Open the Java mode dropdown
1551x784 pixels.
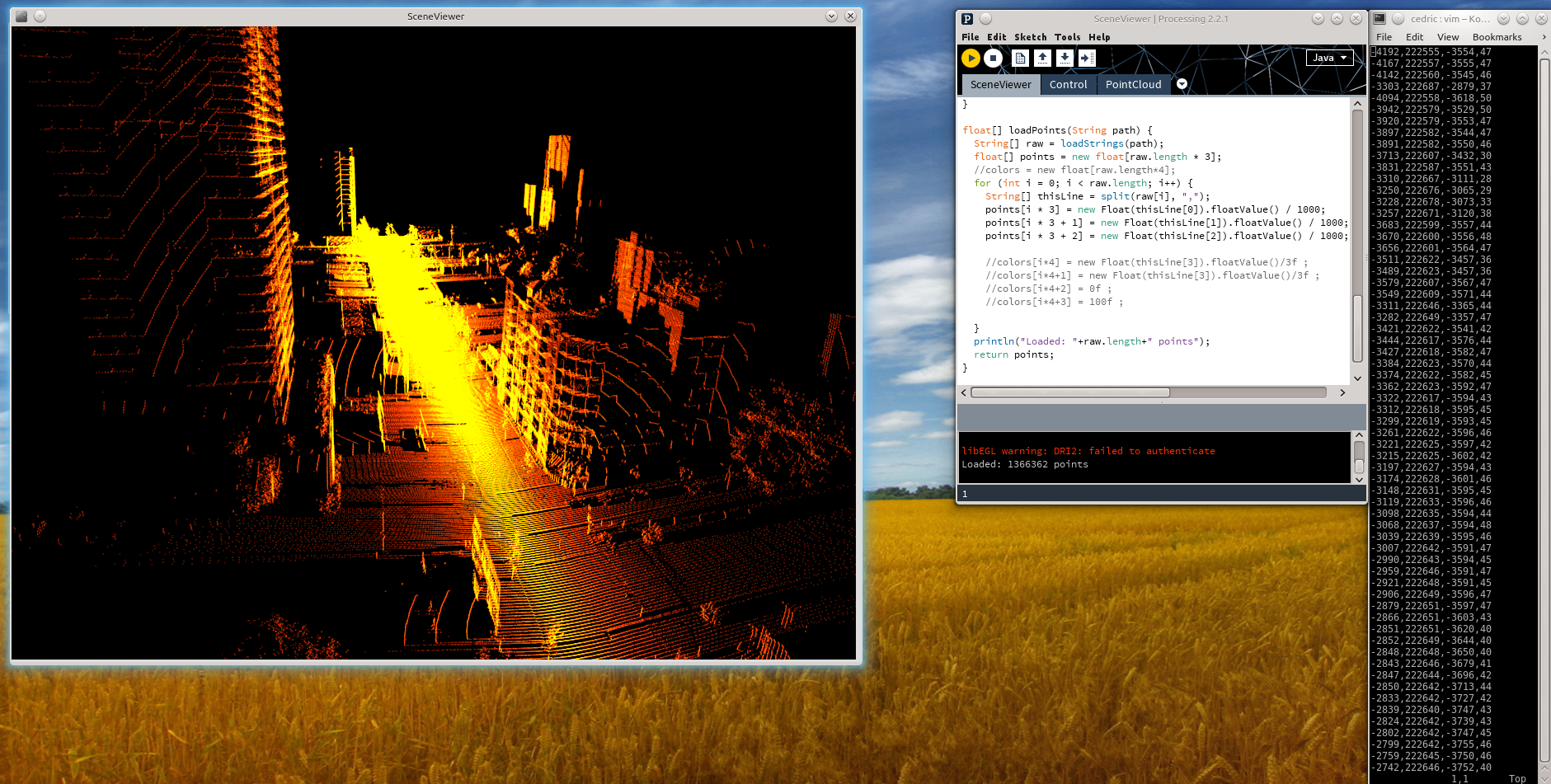(x=1329, y=58)
